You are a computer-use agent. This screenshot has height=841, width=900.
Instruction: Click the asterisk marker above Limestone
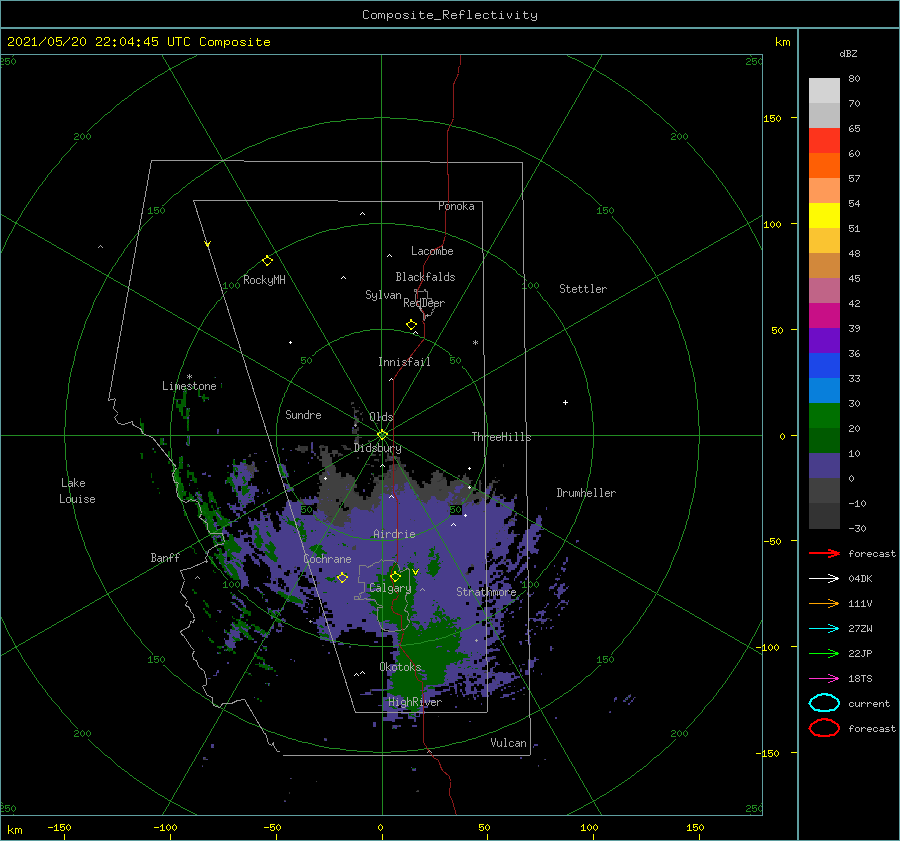(189, 377)
